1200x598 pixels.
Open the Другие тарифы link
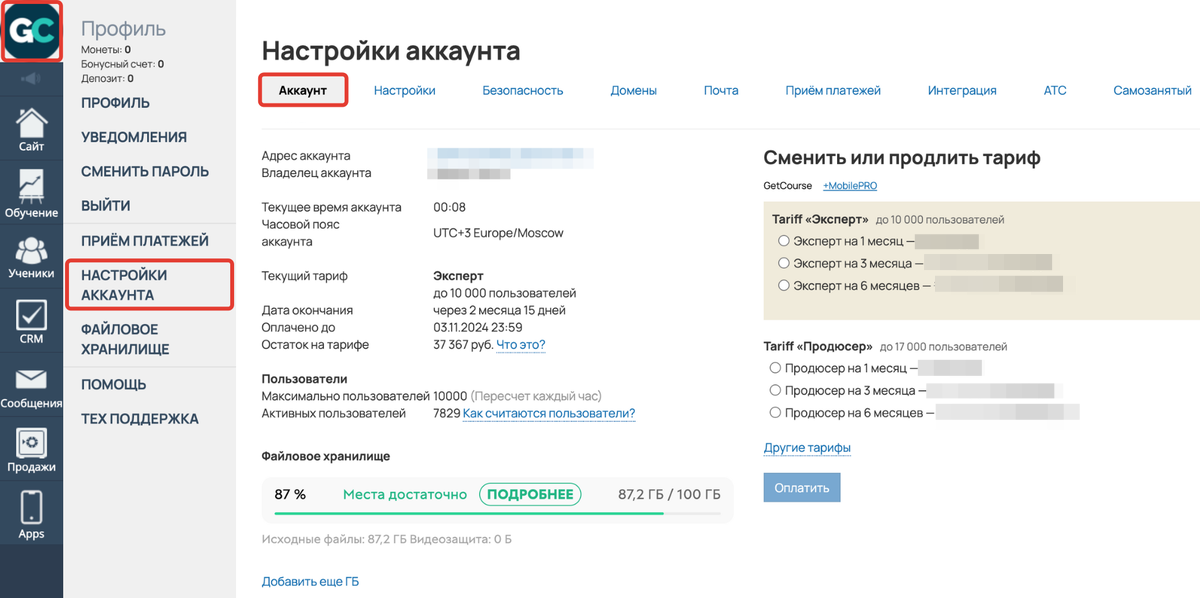point(806,447)
